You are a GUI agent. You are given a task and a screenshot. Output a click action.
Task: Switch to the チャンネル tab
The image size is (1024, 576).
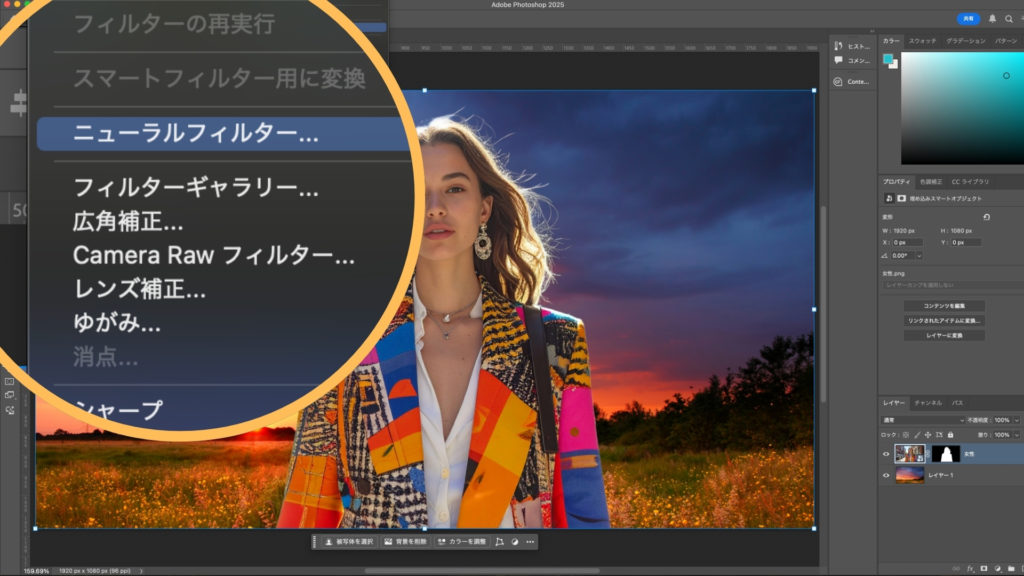(x=927, y=402)
